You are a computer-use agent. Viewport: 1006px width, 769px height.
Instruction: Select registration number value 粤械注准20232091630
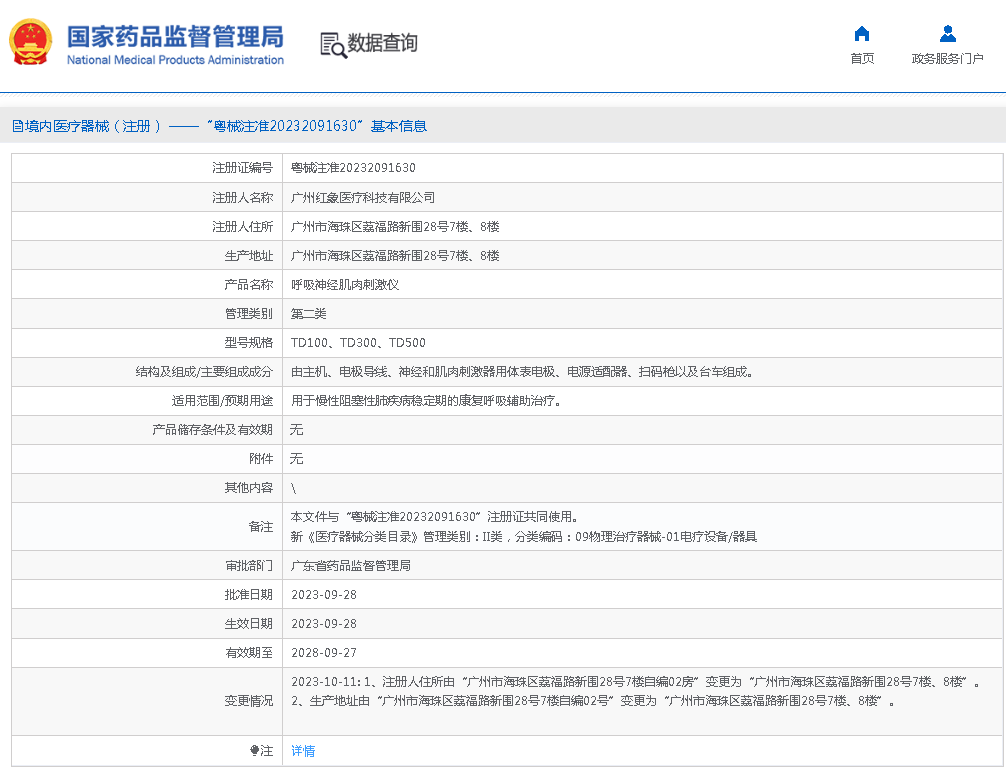pyautogui.click(x=353, y=168)
